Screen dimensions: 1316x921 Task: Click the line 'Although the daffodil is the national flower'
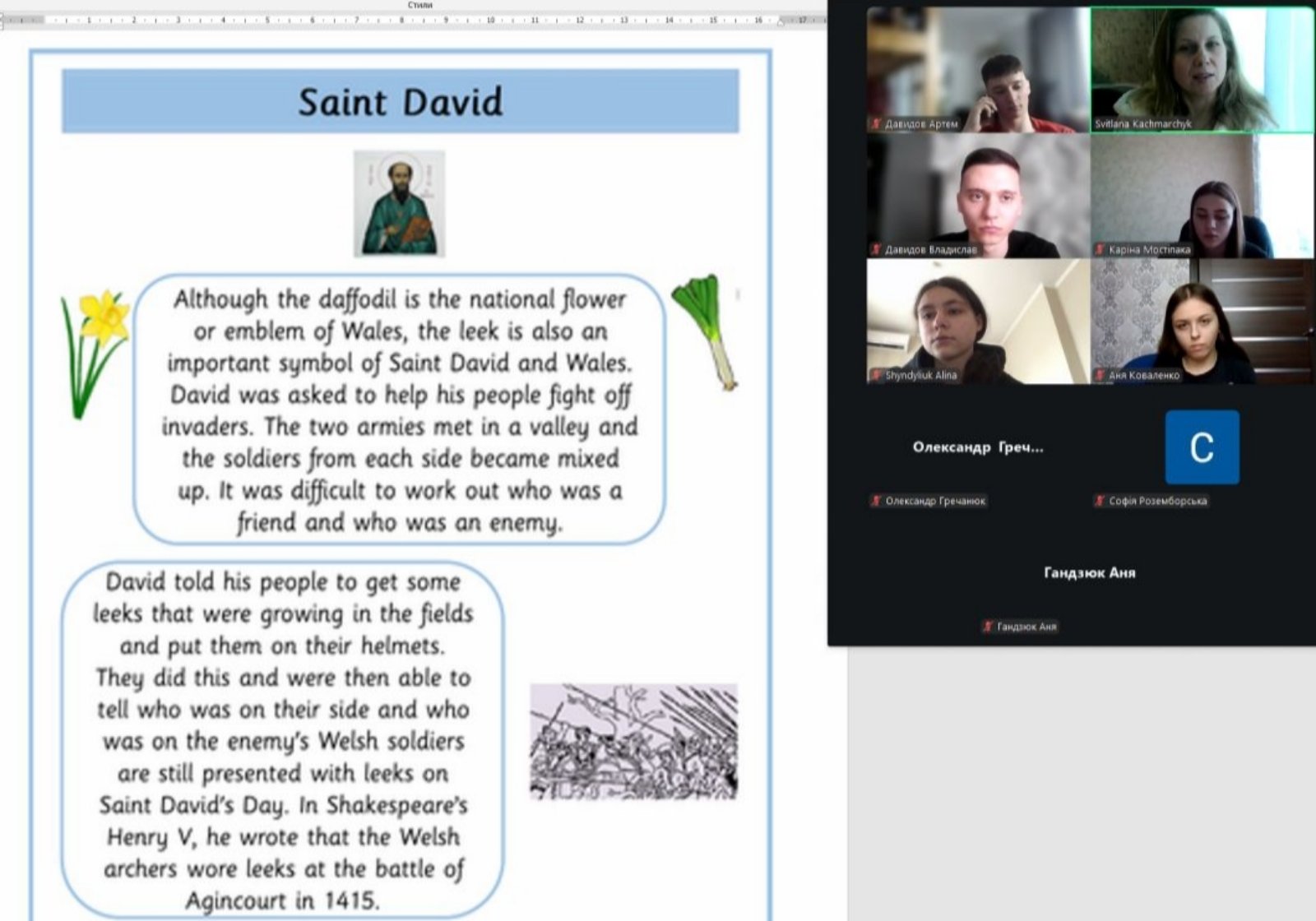pyautogui.click(x=400, y=300)
